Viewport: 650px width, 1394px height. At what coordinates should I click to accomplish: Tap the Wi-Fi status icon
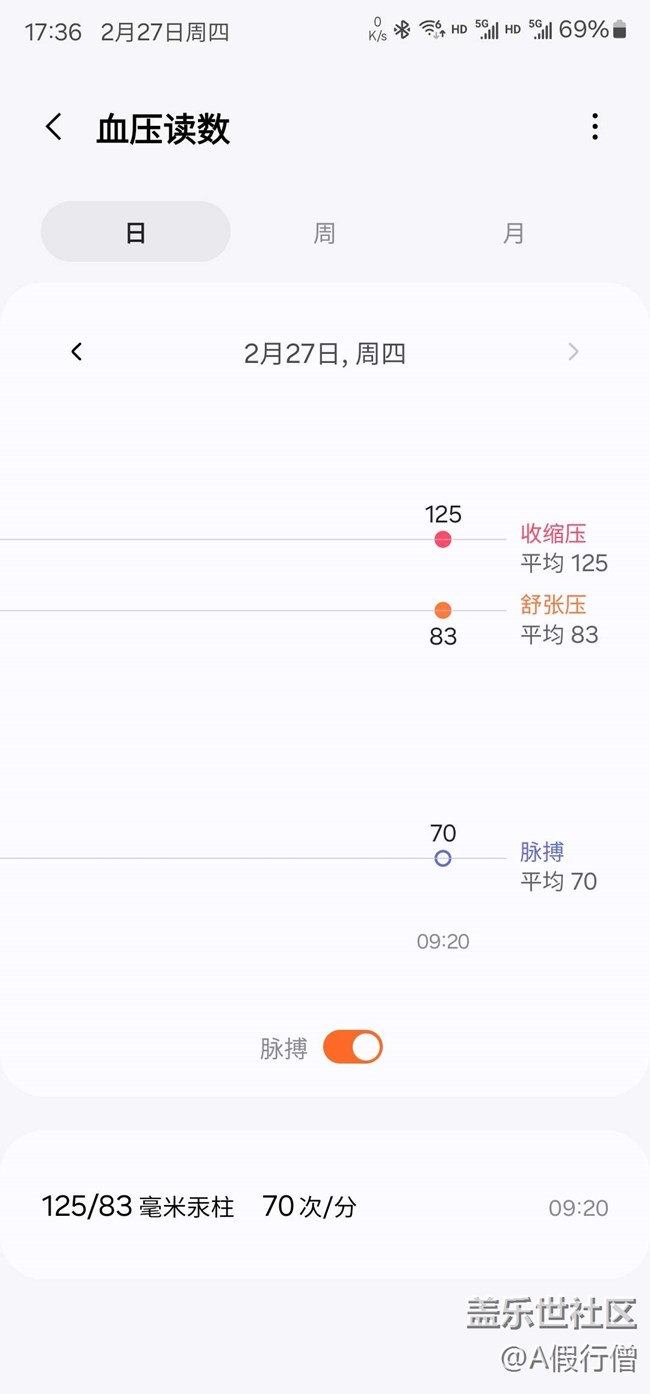pos(432,30)
